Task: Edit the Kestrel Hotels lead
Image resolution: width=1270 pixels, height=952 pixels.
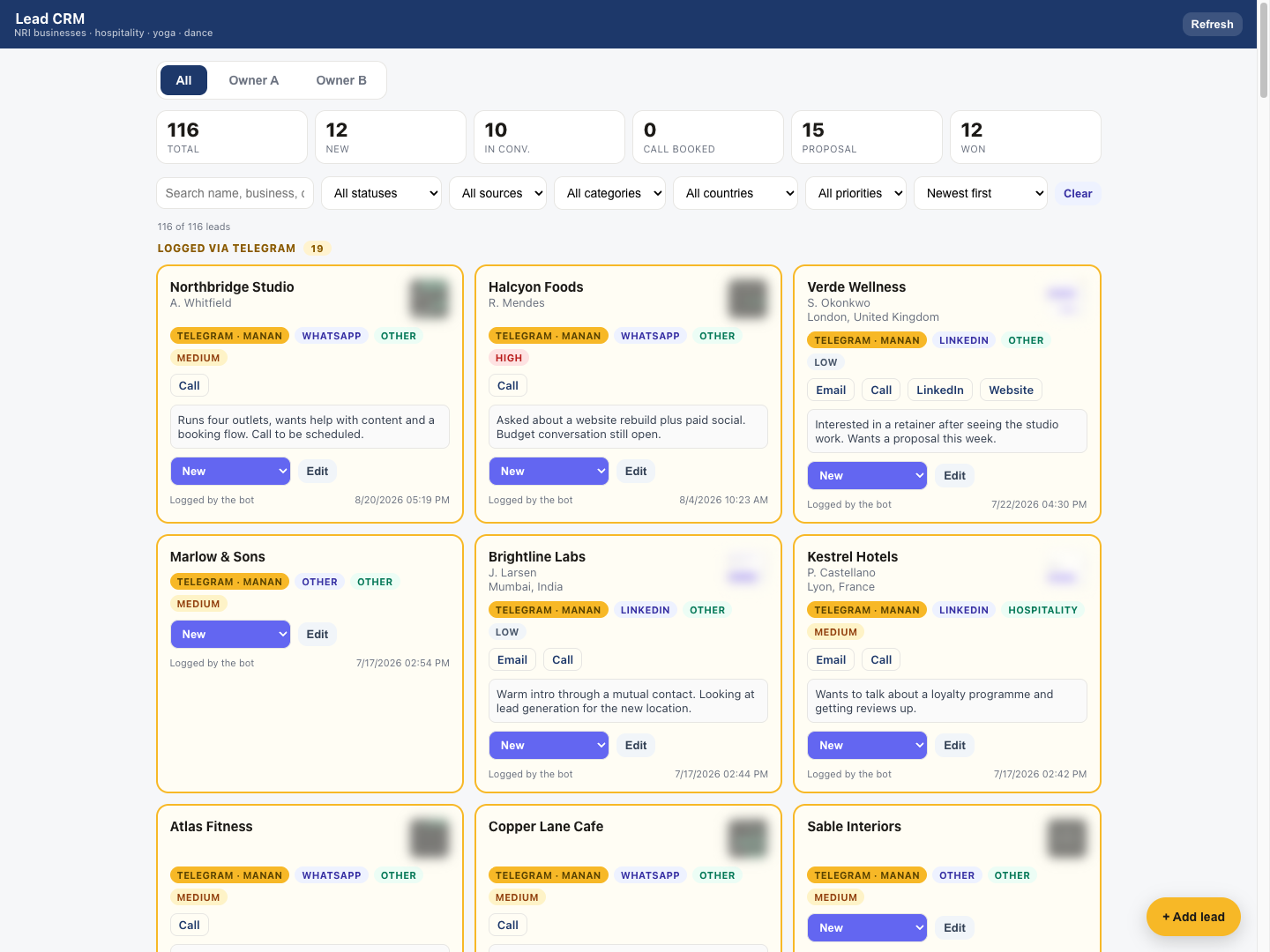Action: [954, 746]
